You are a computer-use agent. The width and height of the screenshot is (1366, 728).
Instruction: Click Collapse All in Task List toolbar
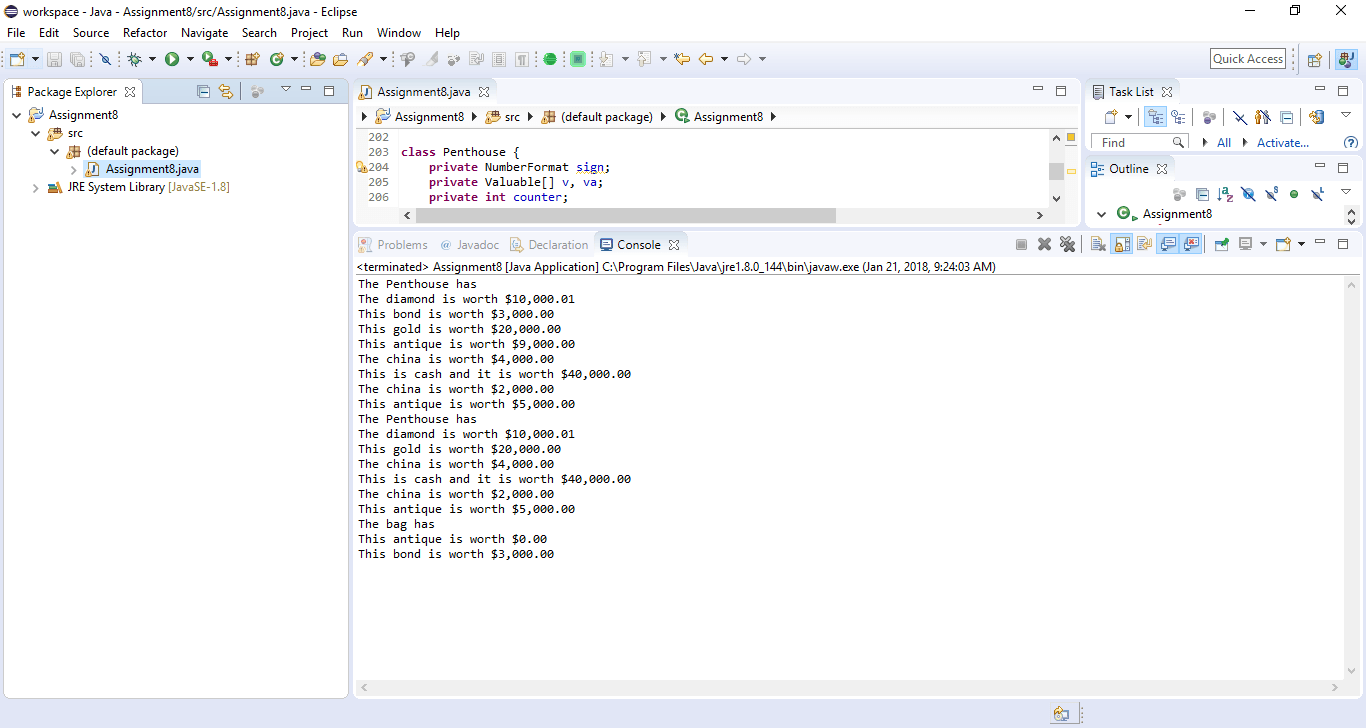1286,117
